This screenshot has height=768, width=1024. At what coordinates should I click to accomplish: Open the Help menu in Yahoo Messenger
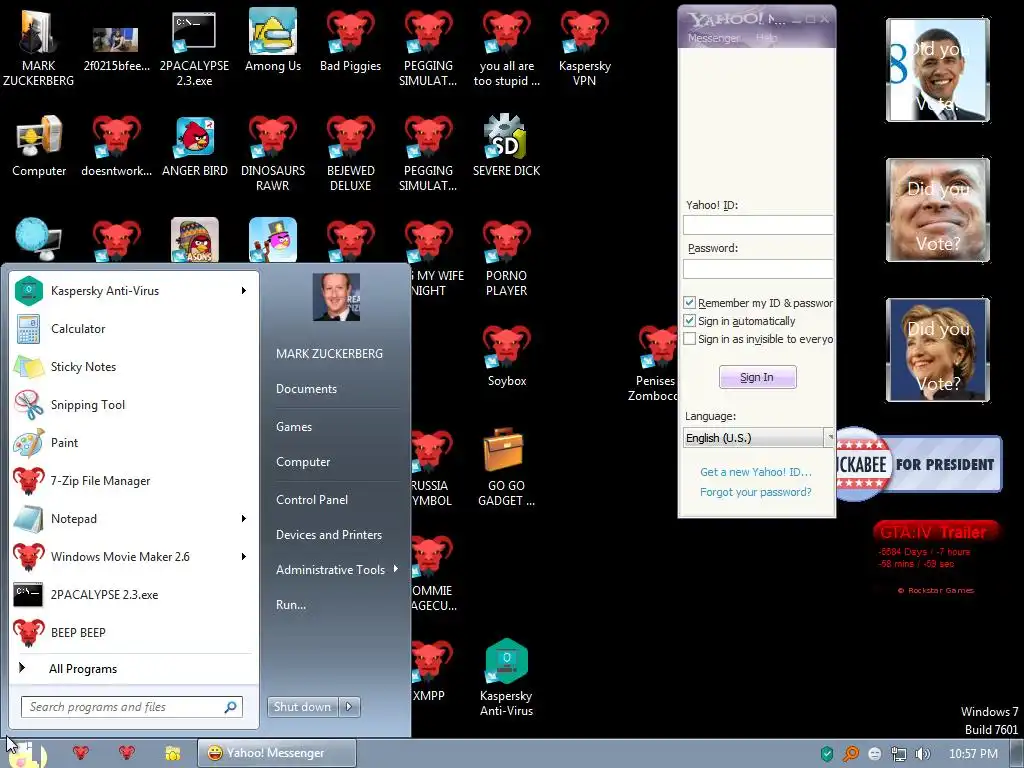(x=767, y=38)
